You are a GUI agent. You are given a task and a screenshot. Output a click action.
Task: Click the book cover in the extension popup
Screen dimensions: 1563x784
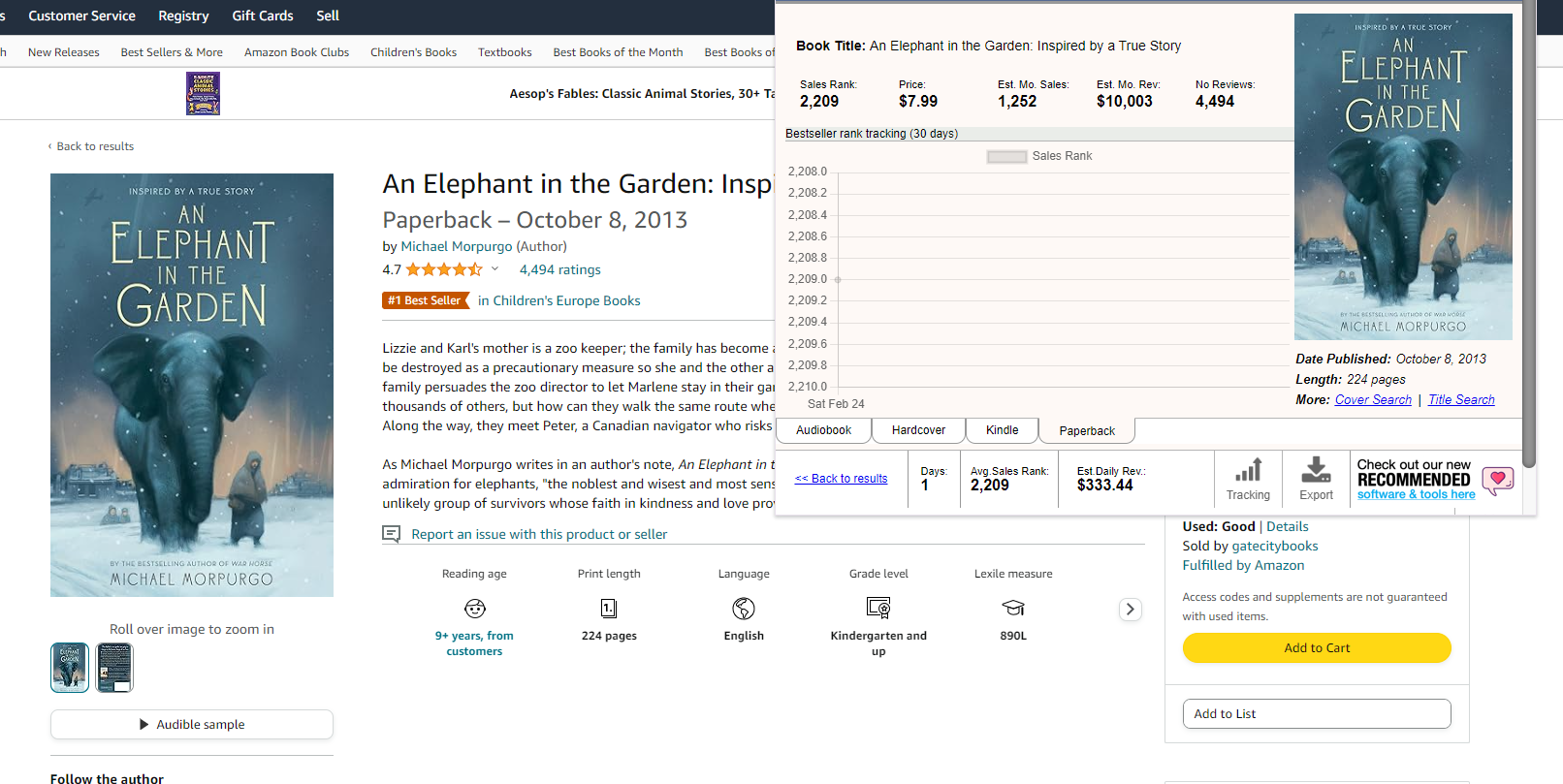pyautogui.click(x=1403, y=176)
